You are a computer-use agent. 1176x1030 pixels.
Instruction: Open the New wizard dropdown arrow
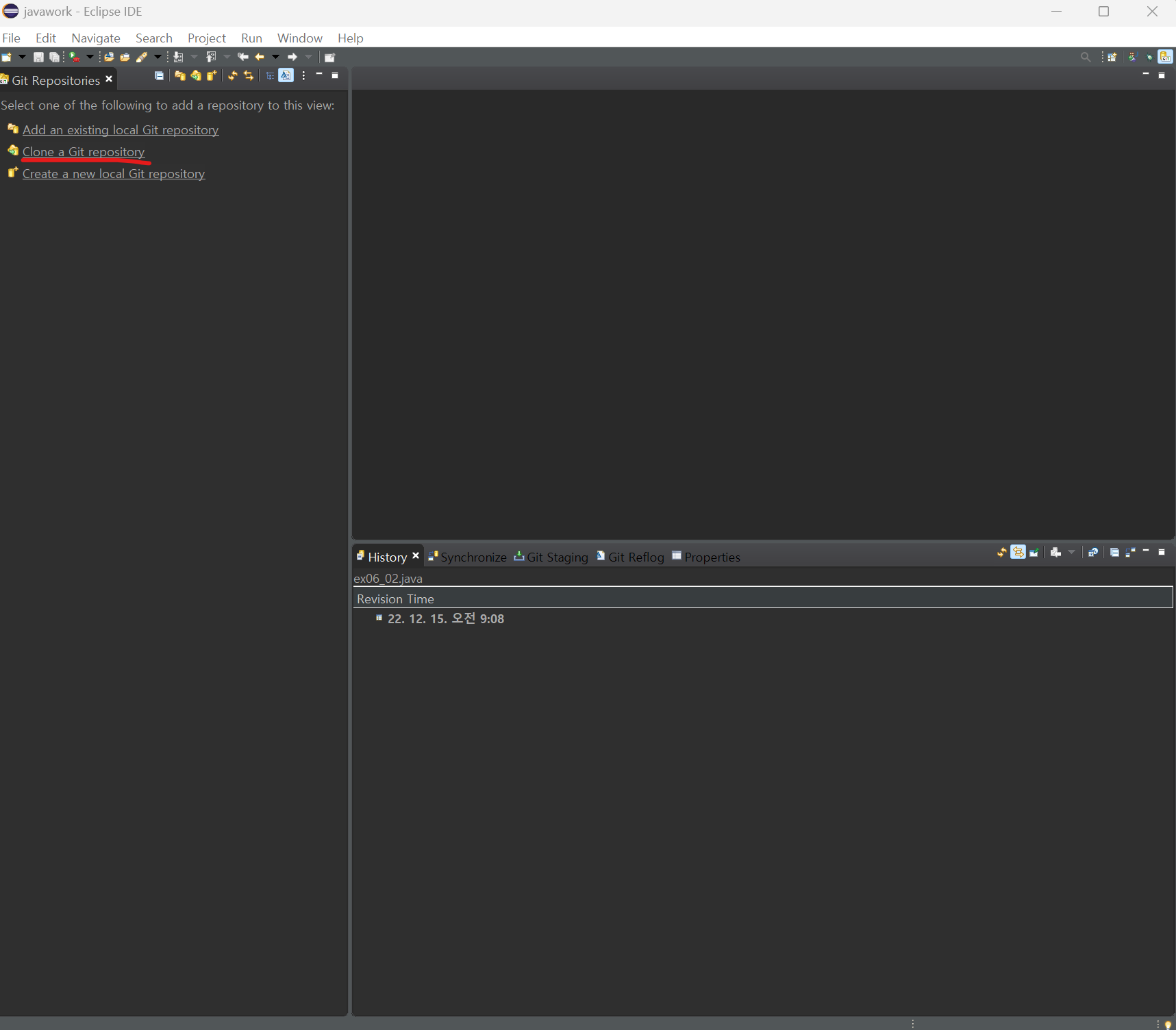coord(22,57)
